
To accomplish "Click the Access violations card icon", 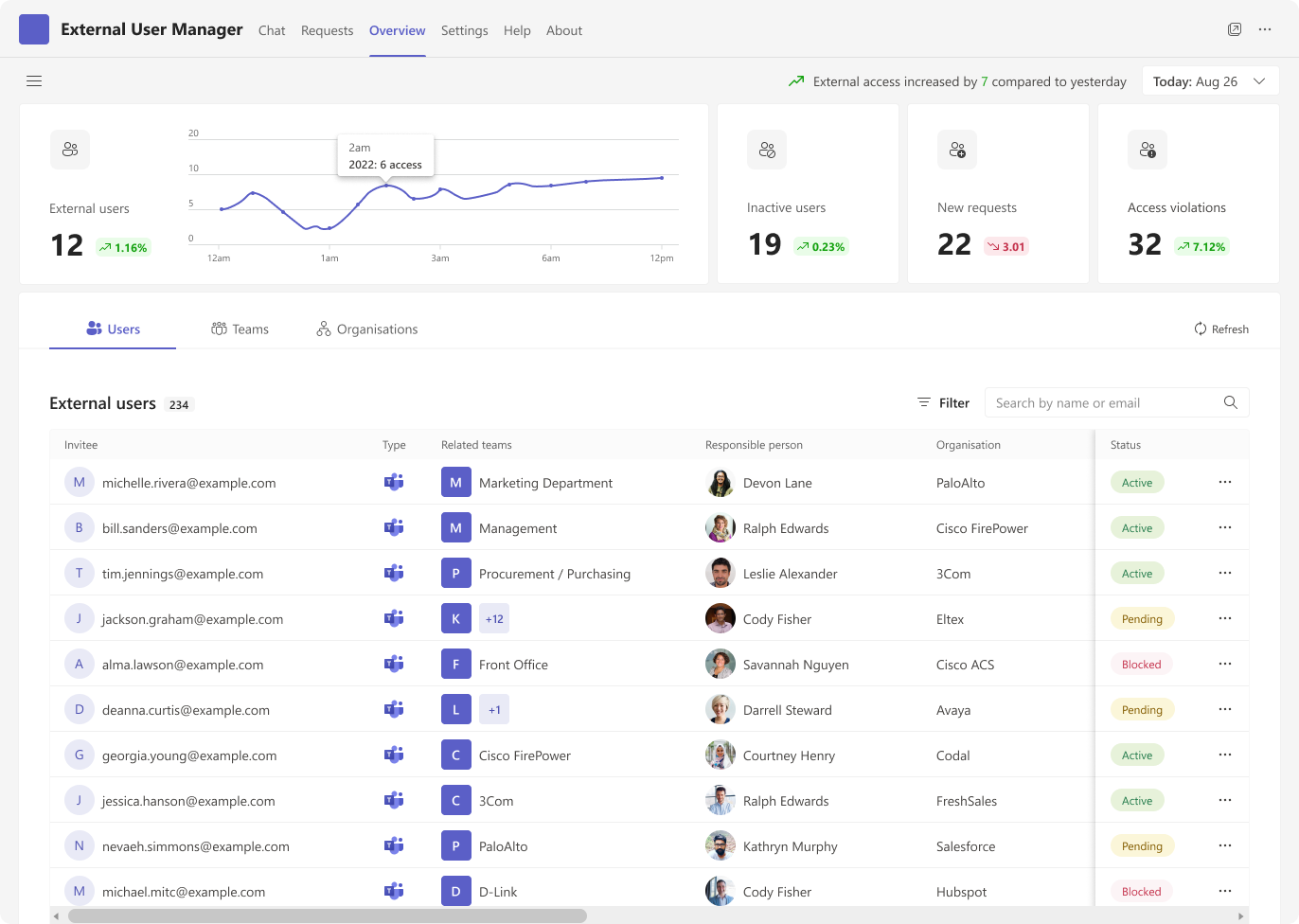I will [1148, 150].
